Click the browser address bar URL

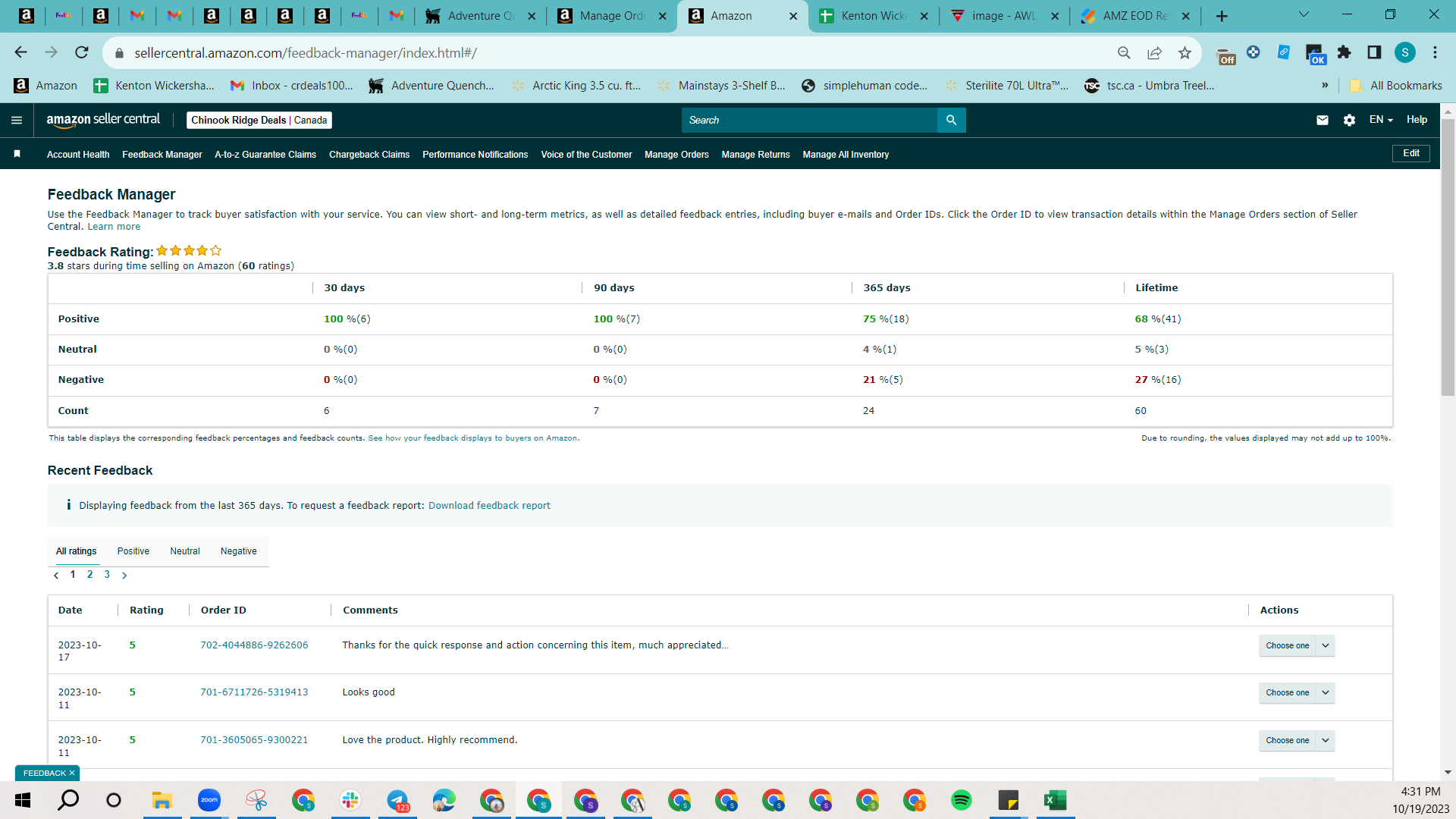[306, 53]
